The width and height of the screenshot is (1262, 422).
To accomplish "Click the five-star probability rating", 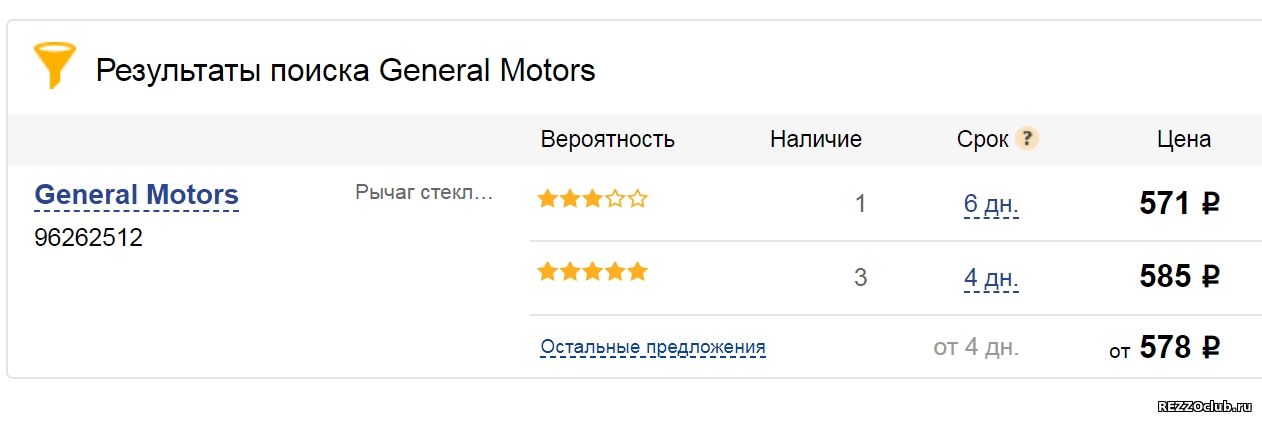I will [x=593, y=272].
